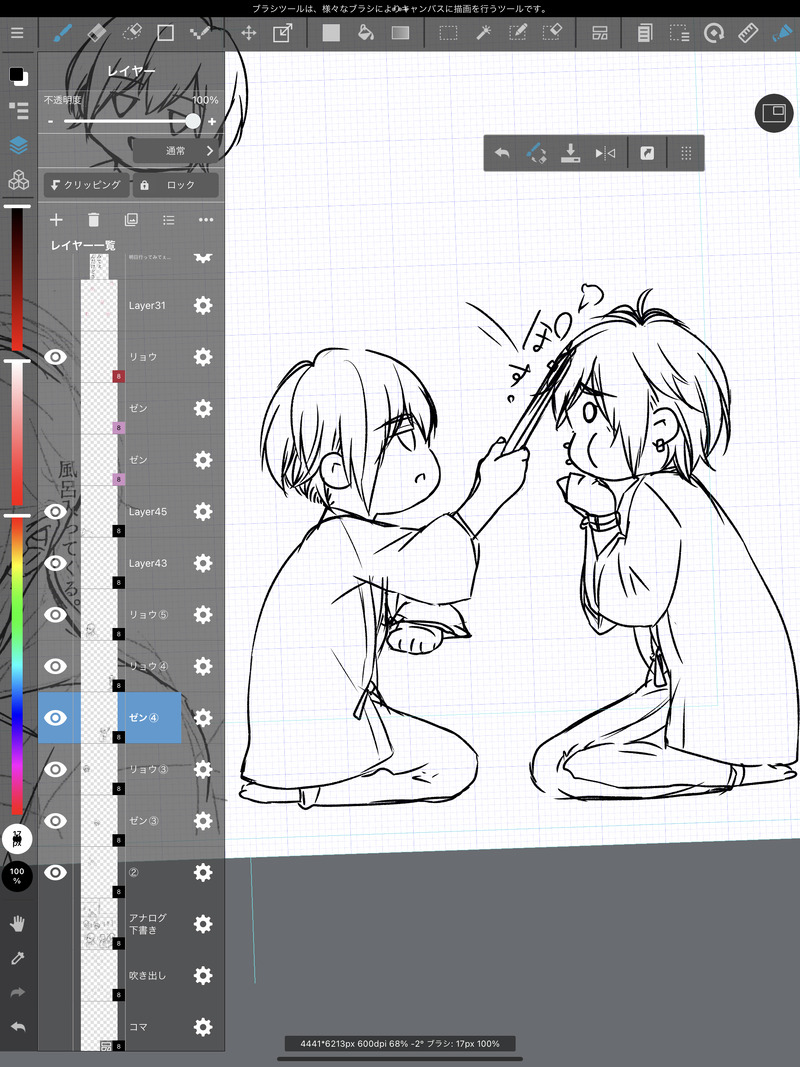Screen dimensions: 800x1067
Task: Open blend mode 通常 dropdown
Action: coord(176,151)
